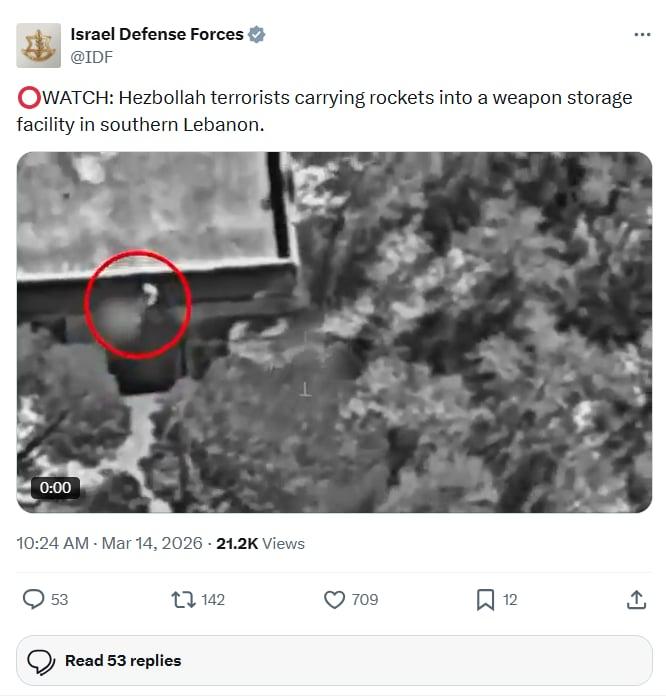Play the drone footage video
Viewport: 666px width, 698px height.
click(334, 332)
